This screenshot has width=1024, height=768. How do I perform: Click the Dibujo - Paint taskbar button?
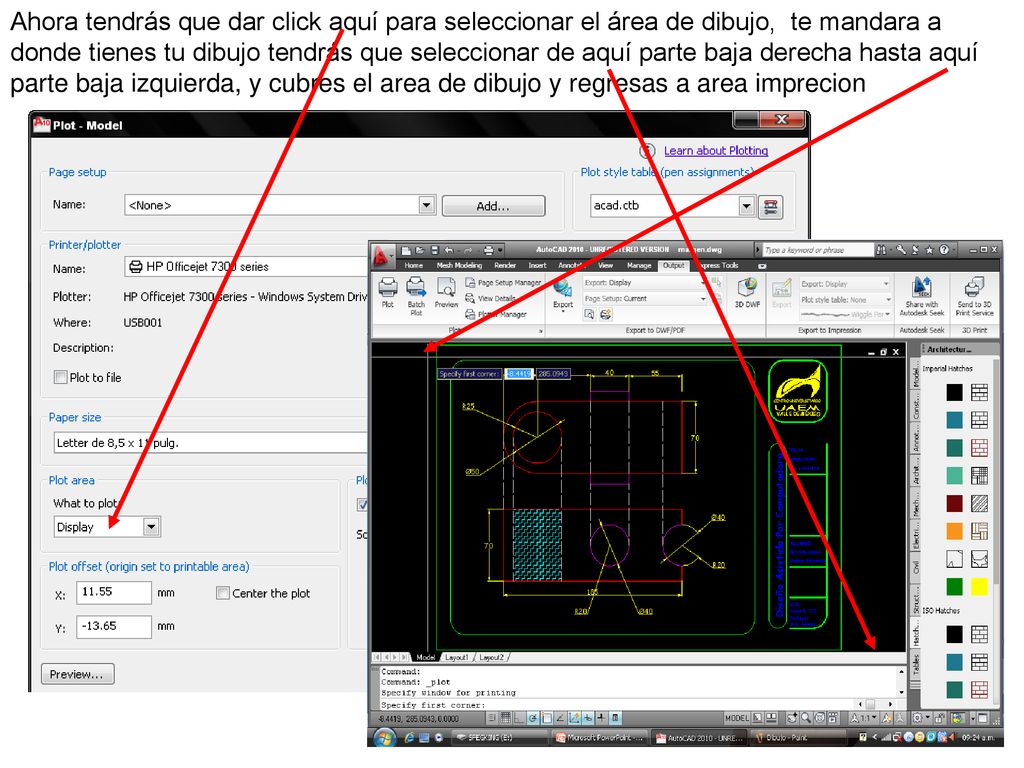click(x=797, y=737)
